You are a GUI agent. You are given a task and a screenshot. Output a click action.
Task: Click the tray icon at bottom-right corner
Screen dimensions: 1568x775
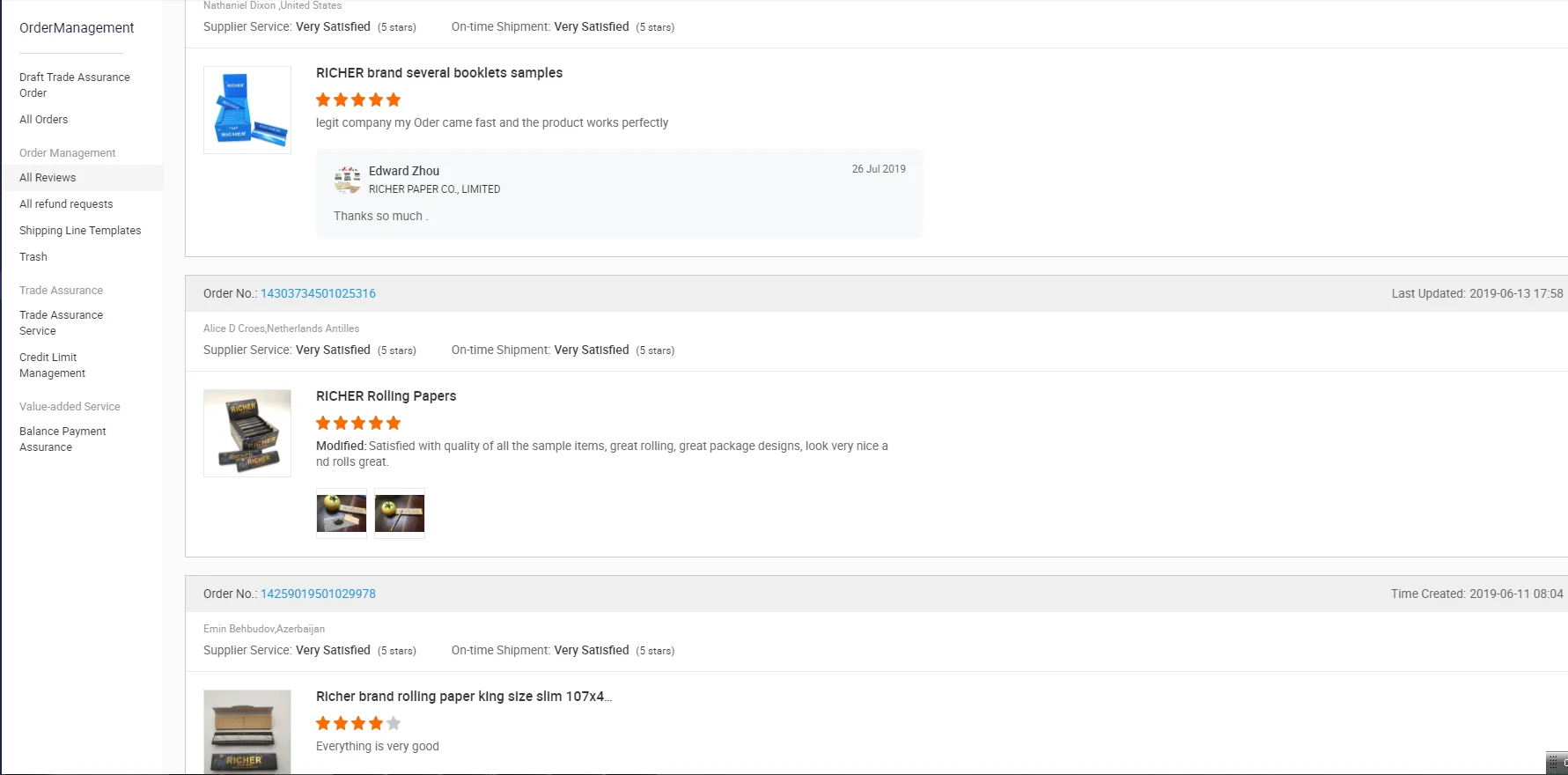tap(1557, 764)
